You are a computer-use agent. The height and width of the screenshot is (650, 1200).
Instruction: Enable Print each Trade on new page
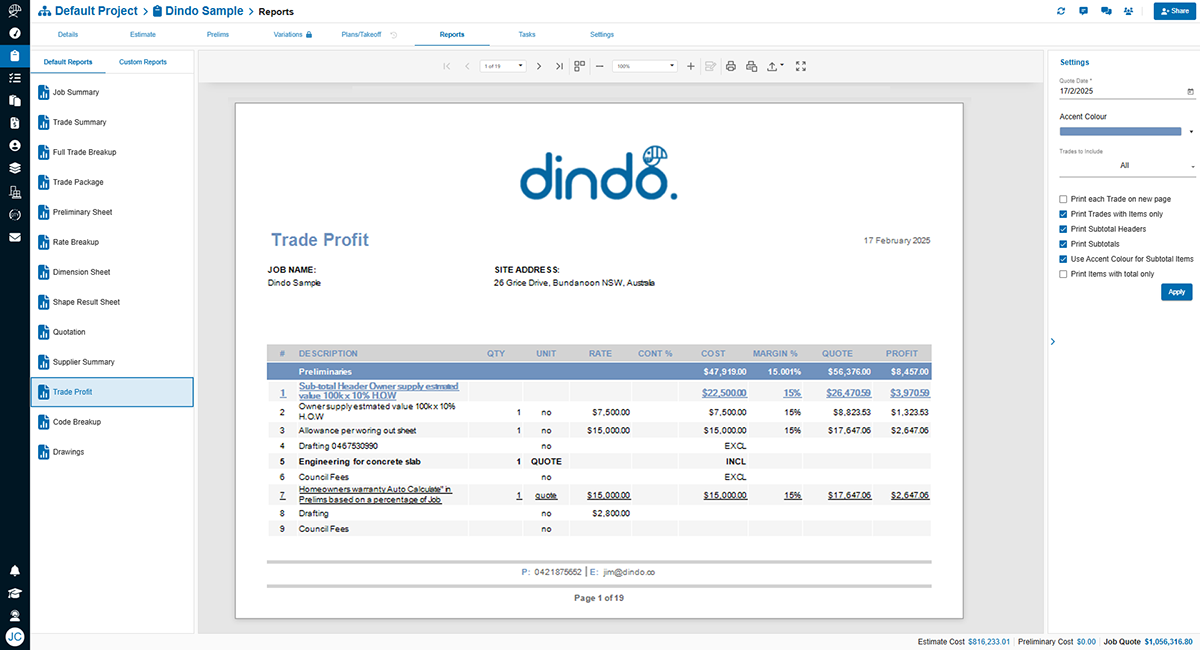click(x=1063, y=199)
